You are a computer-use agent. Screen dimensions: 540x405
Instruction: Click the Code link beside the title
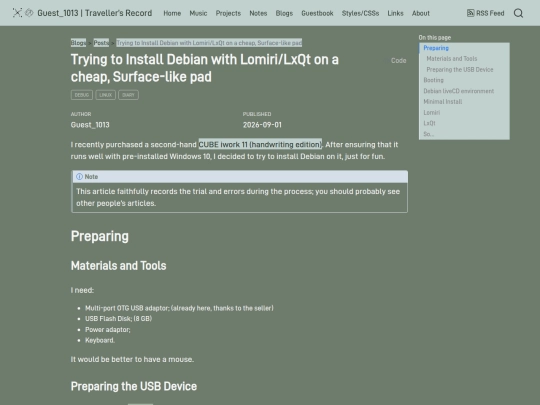click(x=398, y=61)
